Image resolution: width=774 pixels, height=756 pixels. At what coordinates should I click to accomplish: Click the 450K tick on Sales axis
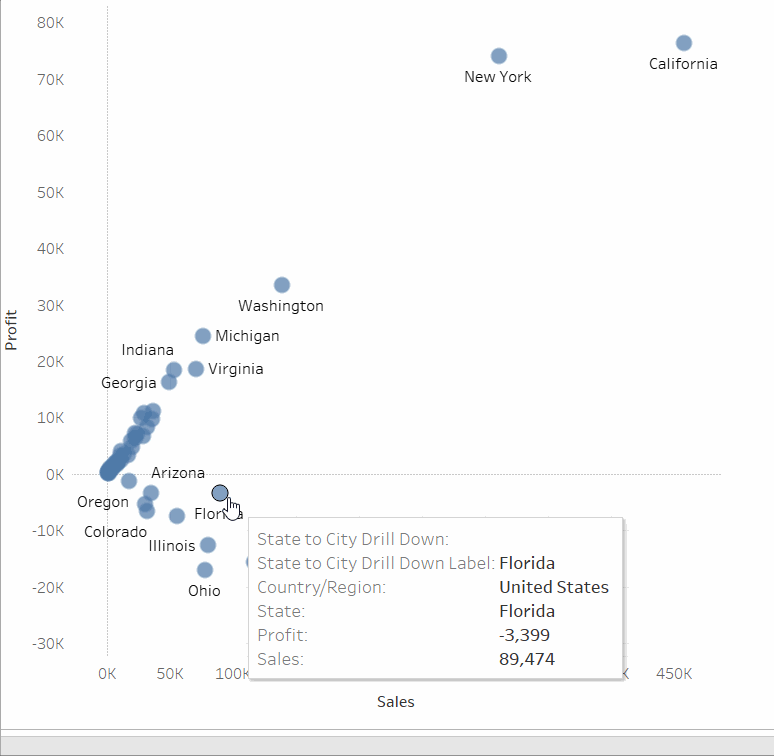pos(674,674)
